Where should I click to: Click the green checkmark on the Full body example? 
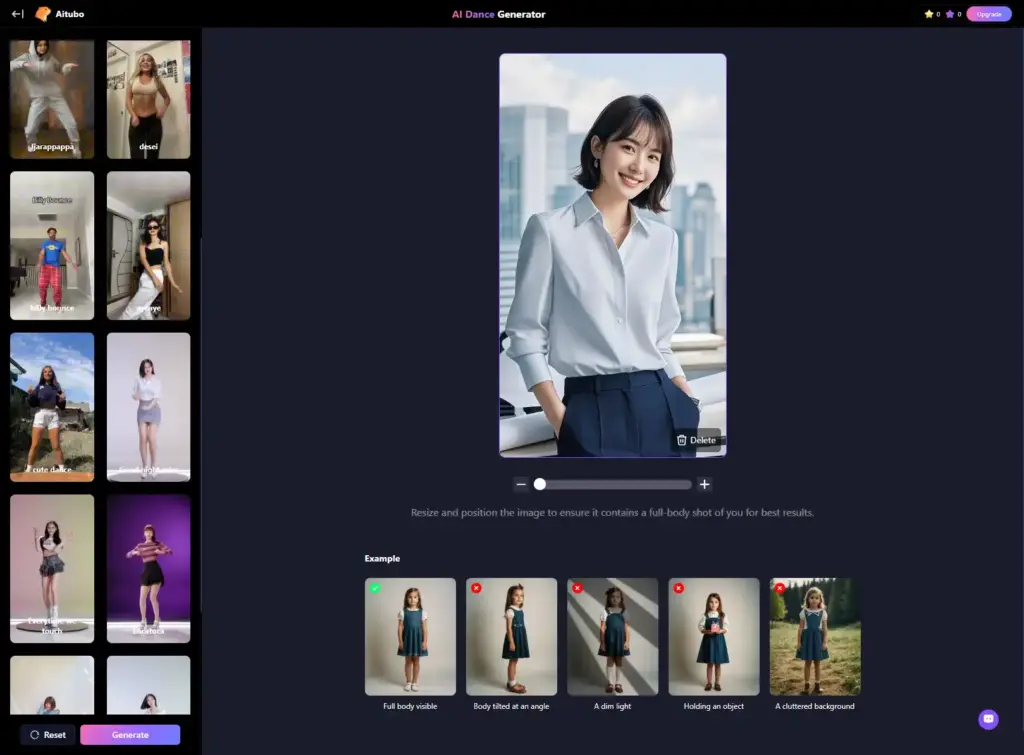[x=375, y=588]
